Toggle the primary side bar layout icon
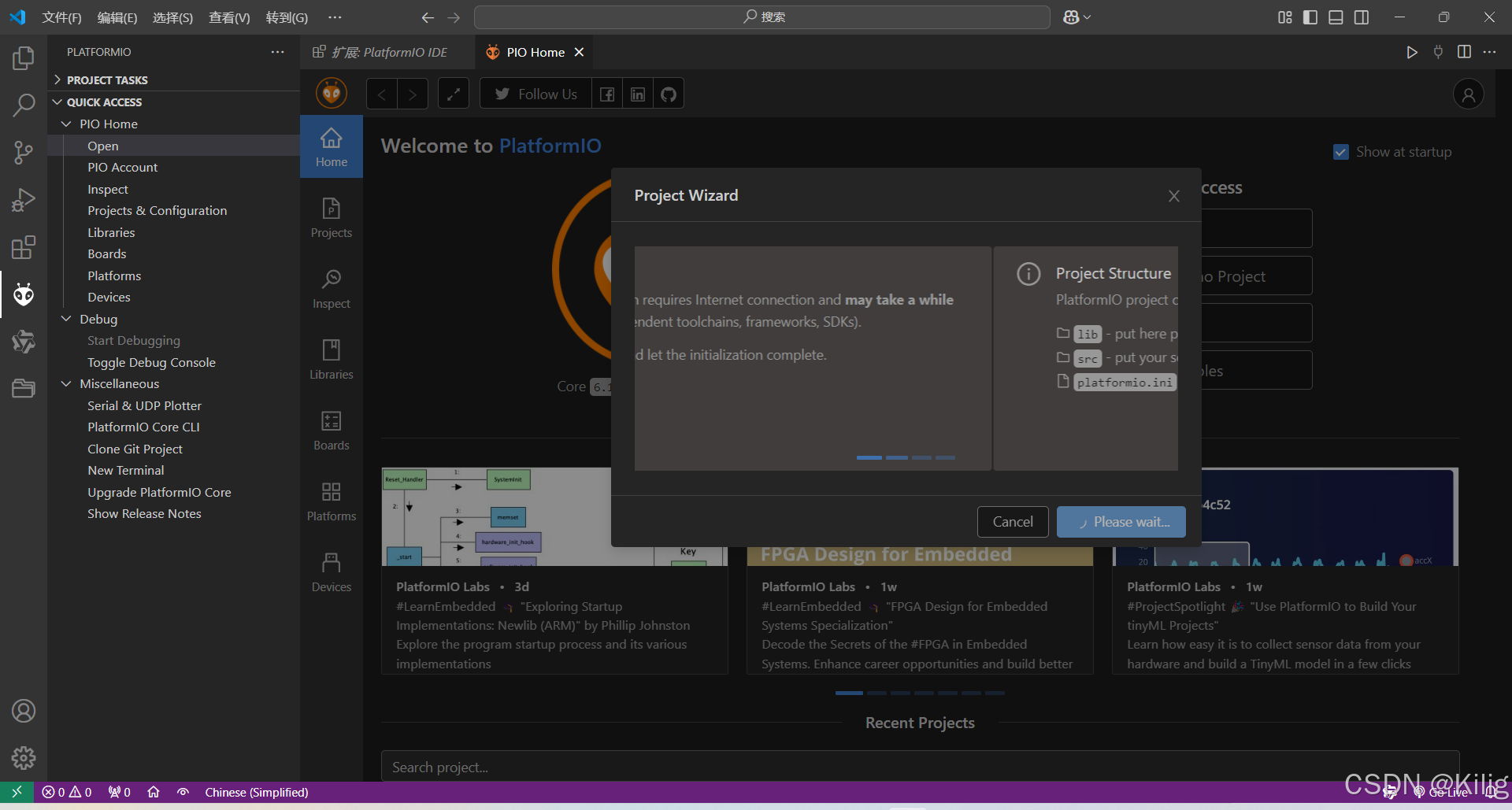Image resolution: width=1512 pixels, height=810 pixels. pyautogui.click(x=1310, y=17)
